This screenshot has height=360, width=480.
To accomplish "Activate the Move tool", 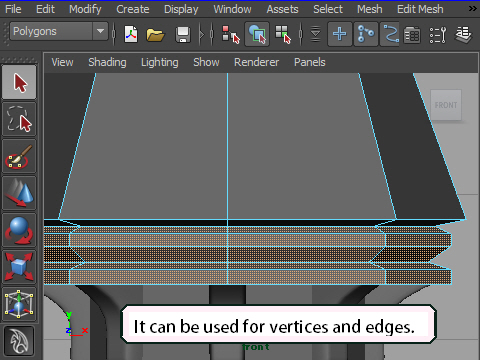I will point(19,193).
